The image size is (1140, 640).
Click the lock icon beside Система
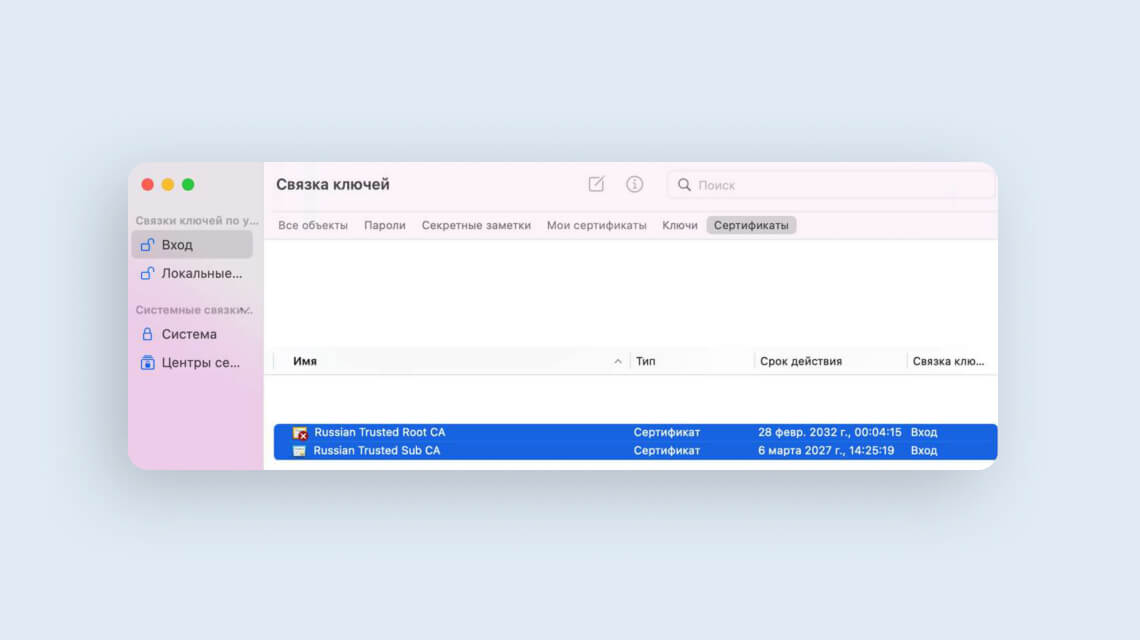[148, 334]
